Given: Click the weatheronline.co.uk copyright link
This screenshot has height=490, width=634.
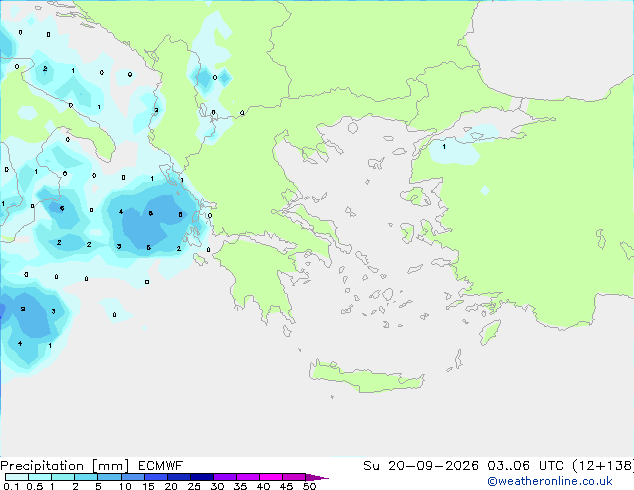Looking at the screenshot, I should (549, 481).
